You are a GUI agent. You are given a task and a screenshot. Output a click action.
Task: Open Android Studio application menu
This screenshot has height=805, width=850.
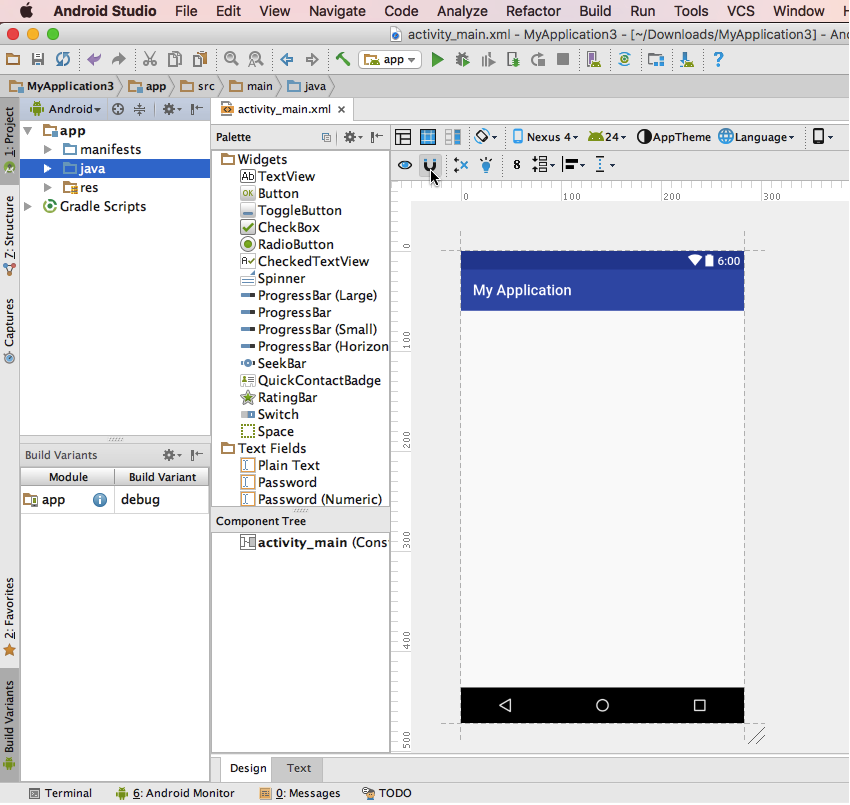point(105,11)
